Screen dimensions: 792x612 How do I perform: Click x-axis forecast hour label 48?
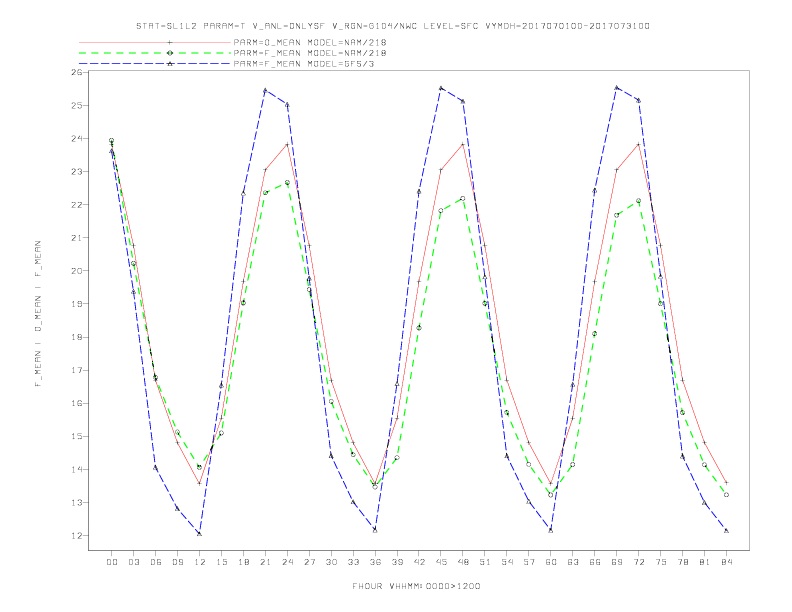[463, 562]
